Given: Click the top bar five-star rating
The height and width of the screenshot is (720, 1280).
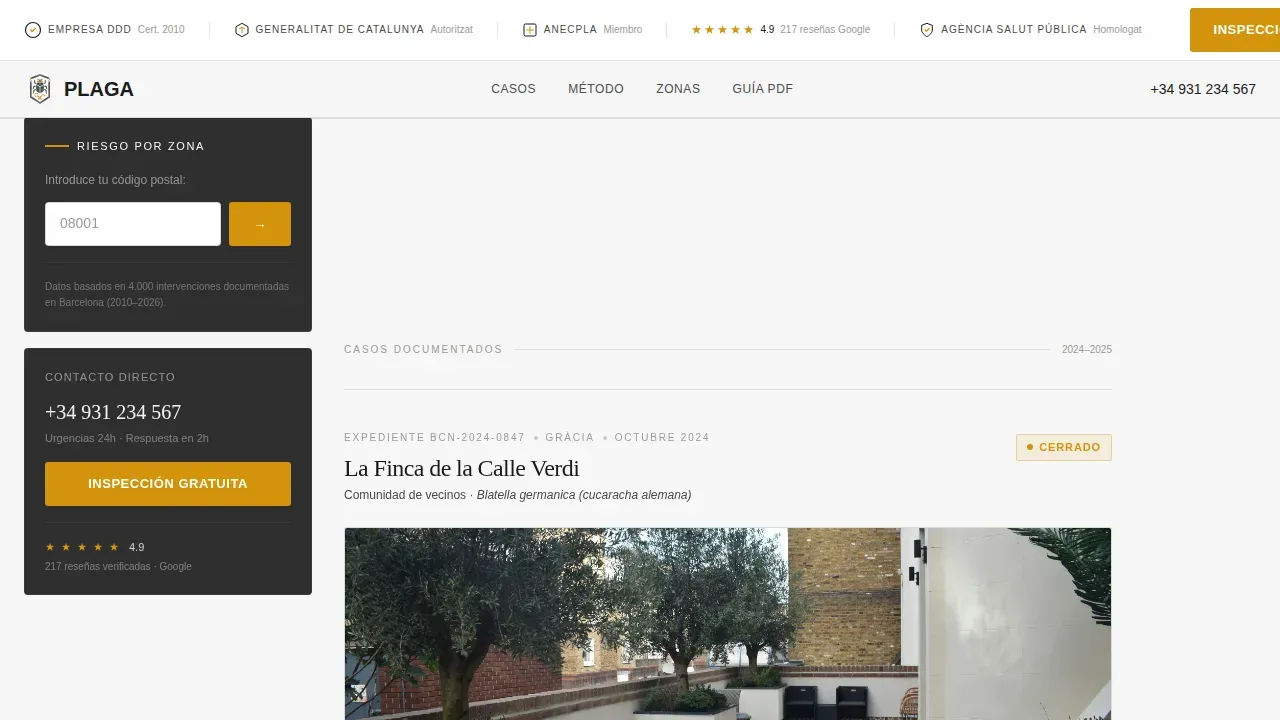Looking at the screenshot, I should (x=722, y=30).
